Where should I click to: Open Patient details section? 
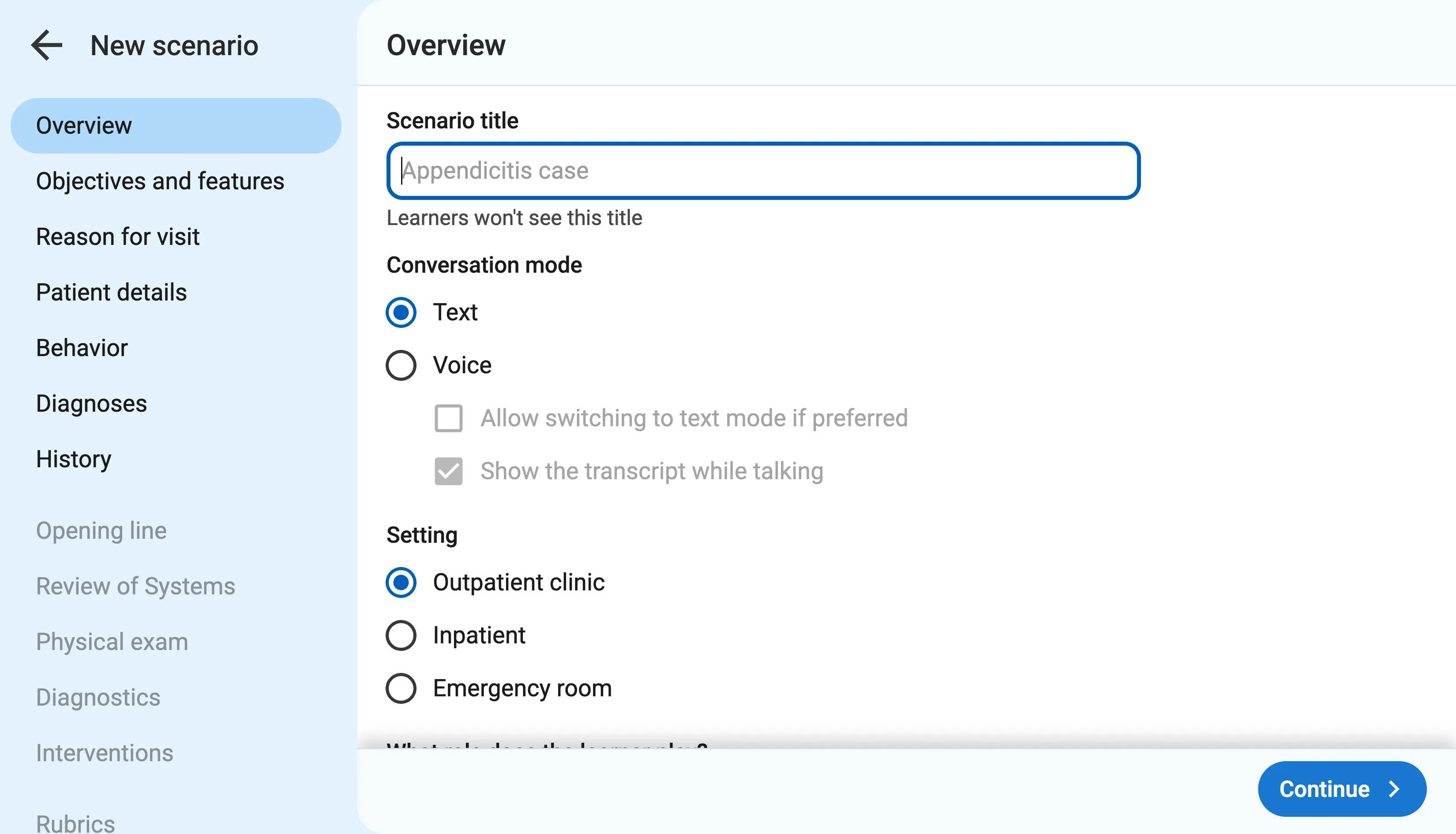click(111, 292)
